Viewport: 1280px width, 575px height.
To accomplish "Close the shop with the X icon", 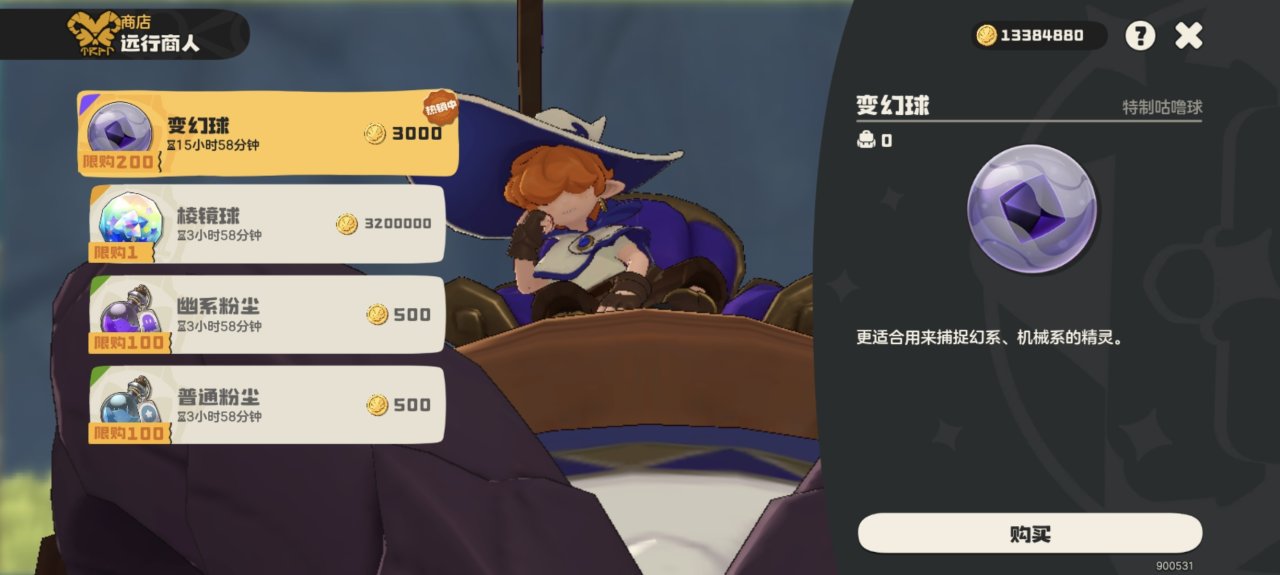I will tap(1189, 36).
